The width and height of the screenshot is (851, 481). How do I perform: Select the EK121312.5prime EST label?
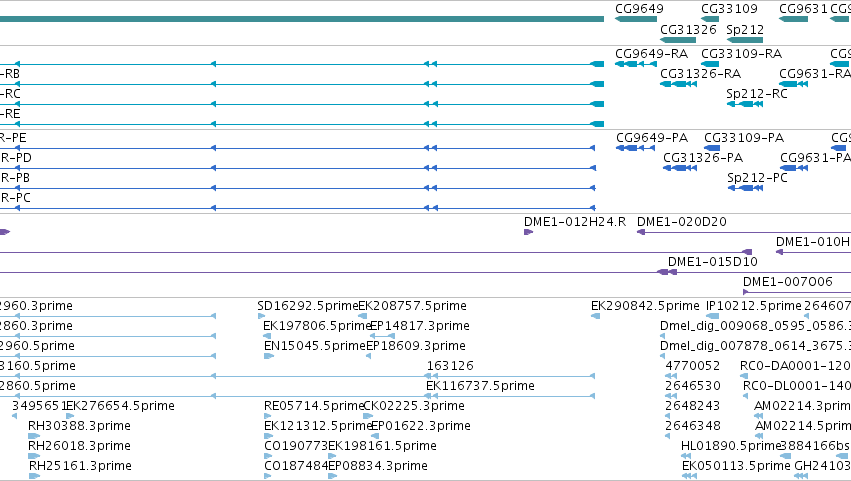[318, 426]
